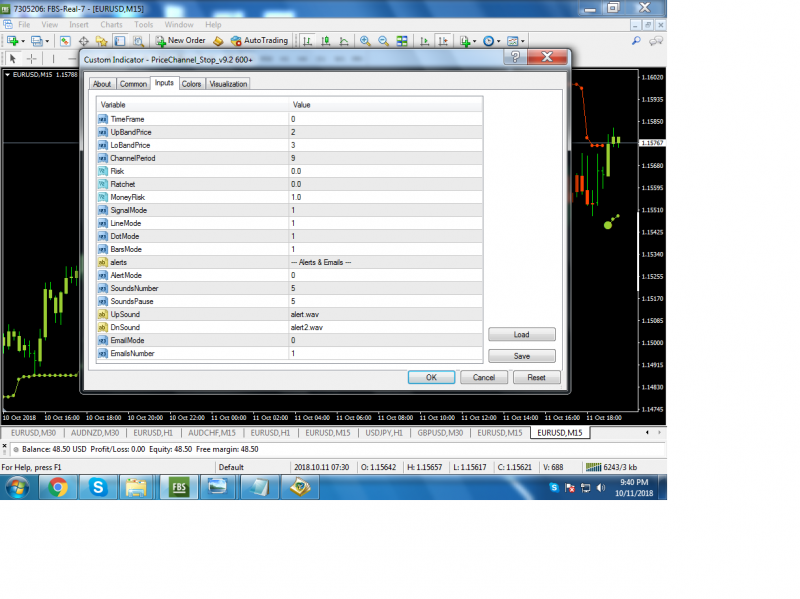
Task: Open the Periods clock icon
Action: click(x=489, y=41)
